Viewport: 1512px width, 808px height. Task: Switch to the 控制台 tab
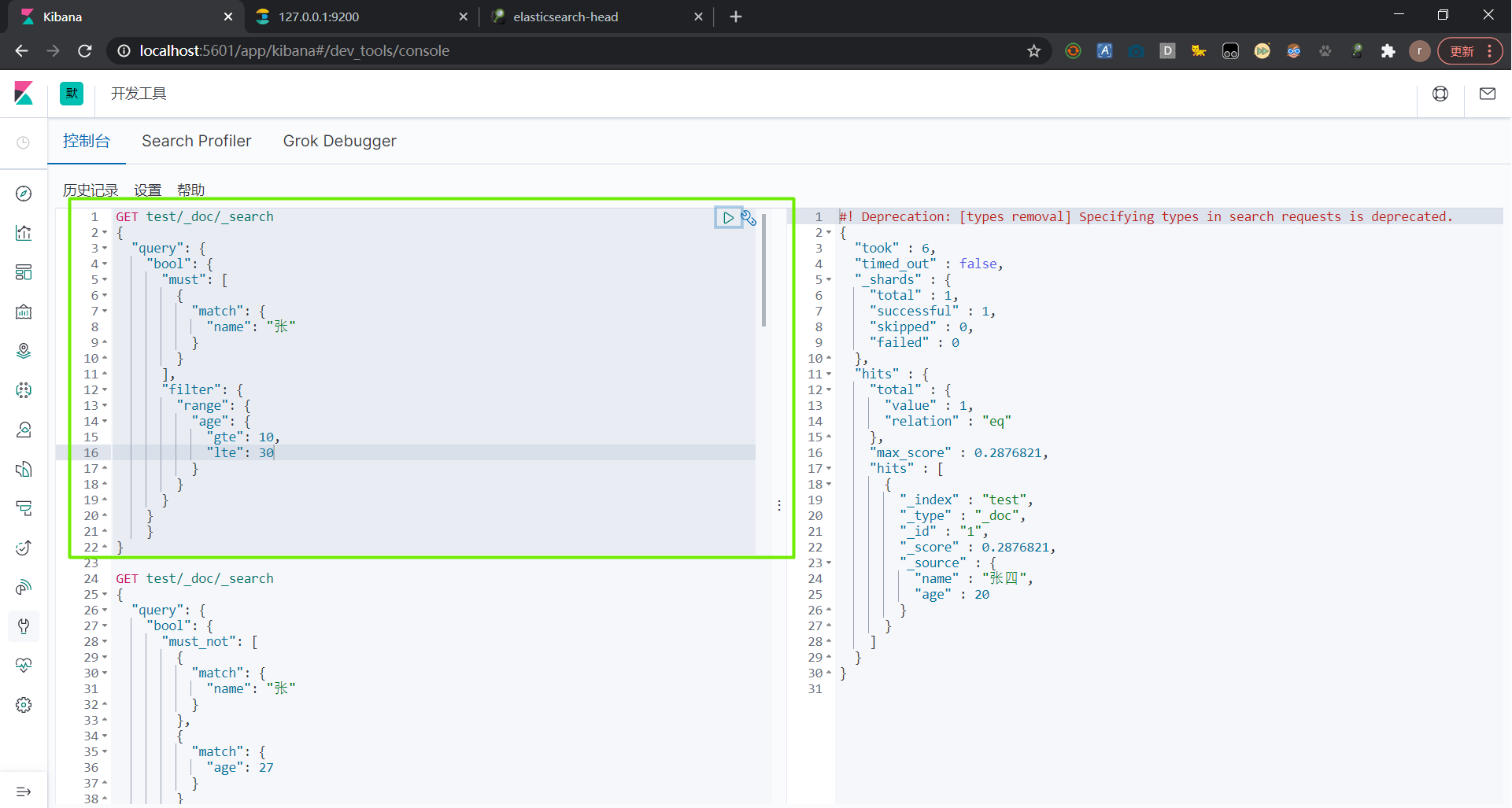click(x=87, y=141)
